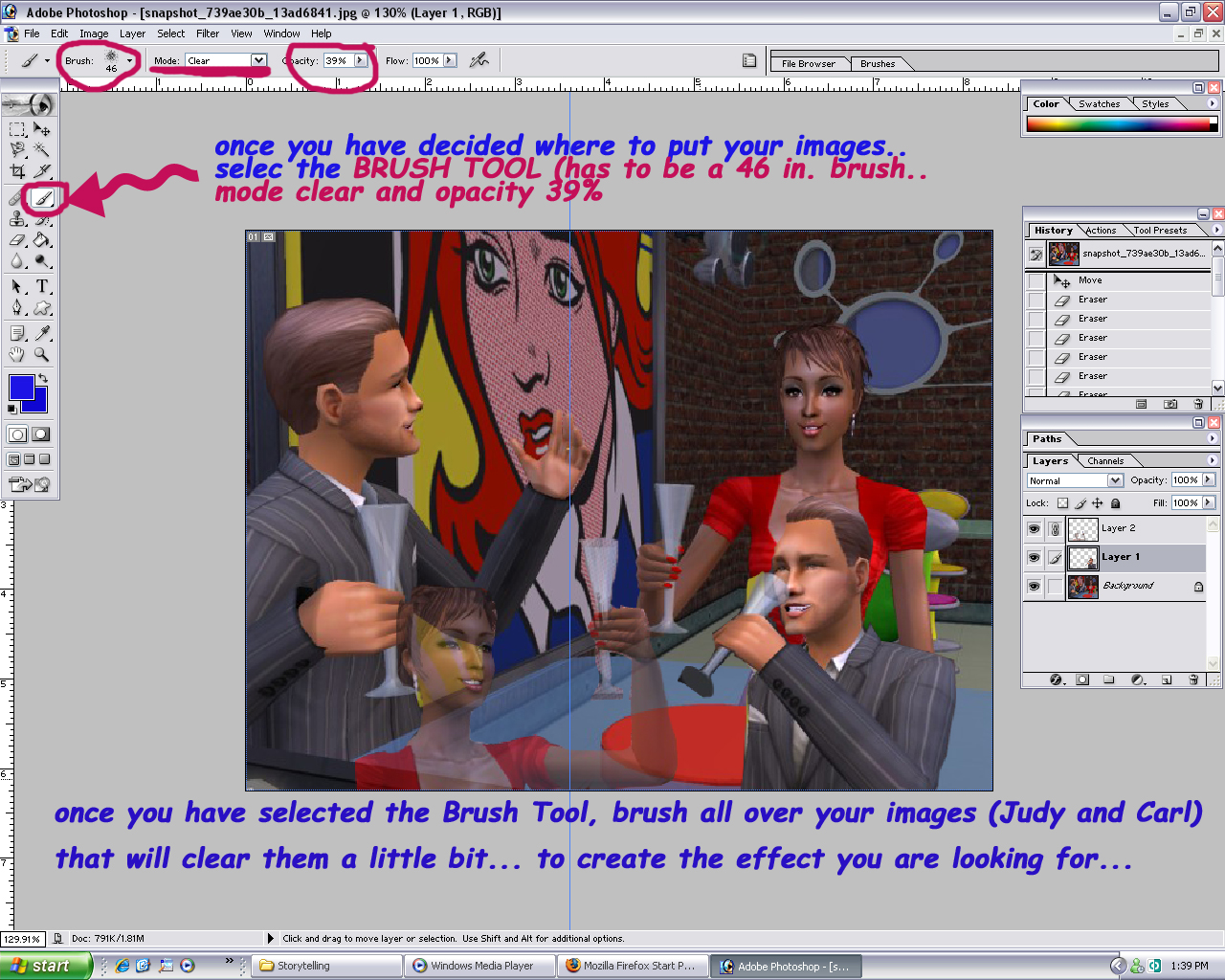Viewport: 1225px width, 980px height.
Task: Select the Magic Wand tool
Action: [x=42, y=150]
